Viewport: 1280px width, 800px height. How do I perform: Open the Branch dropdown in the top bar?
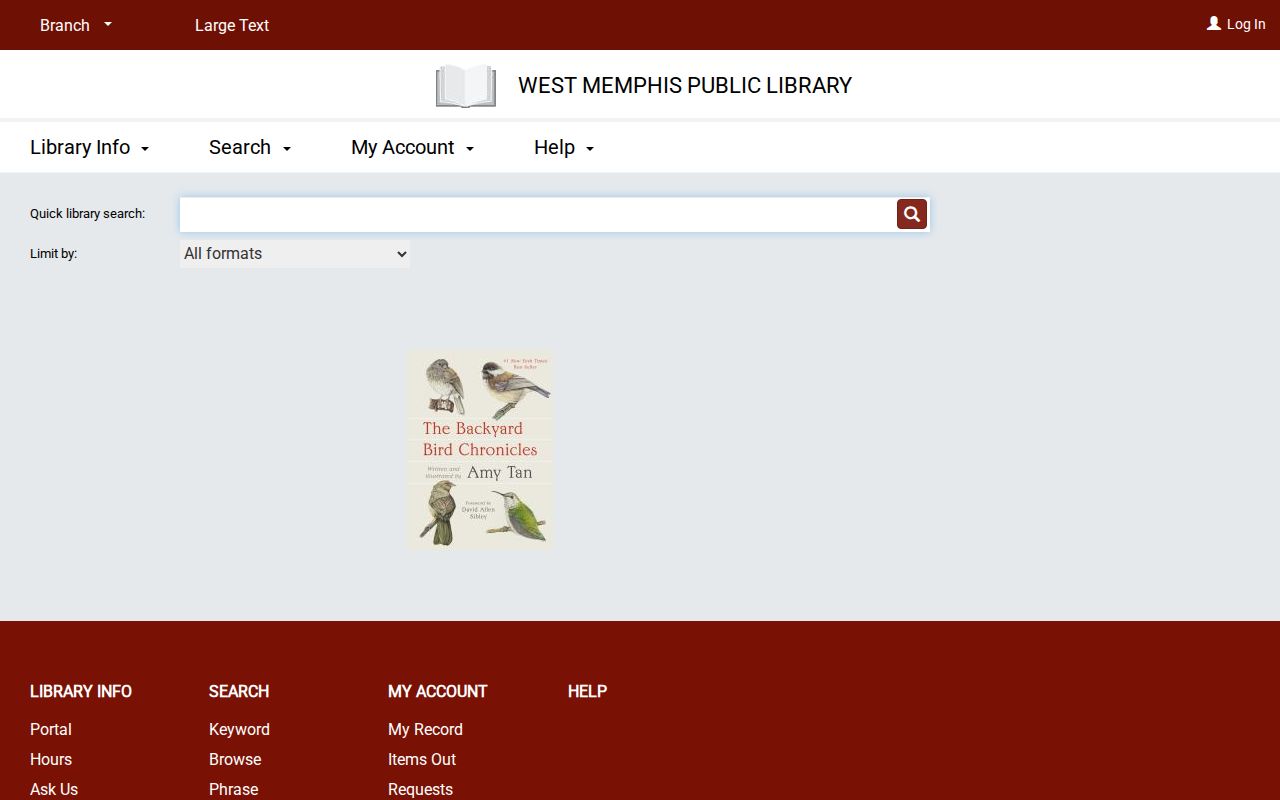tap(76, 25)
